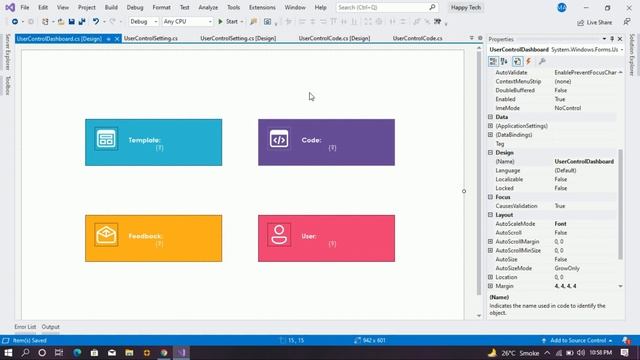Expand the (ApplicationSettings) property
This screenshot has height=360, width=640.
[x=491, y=126]
